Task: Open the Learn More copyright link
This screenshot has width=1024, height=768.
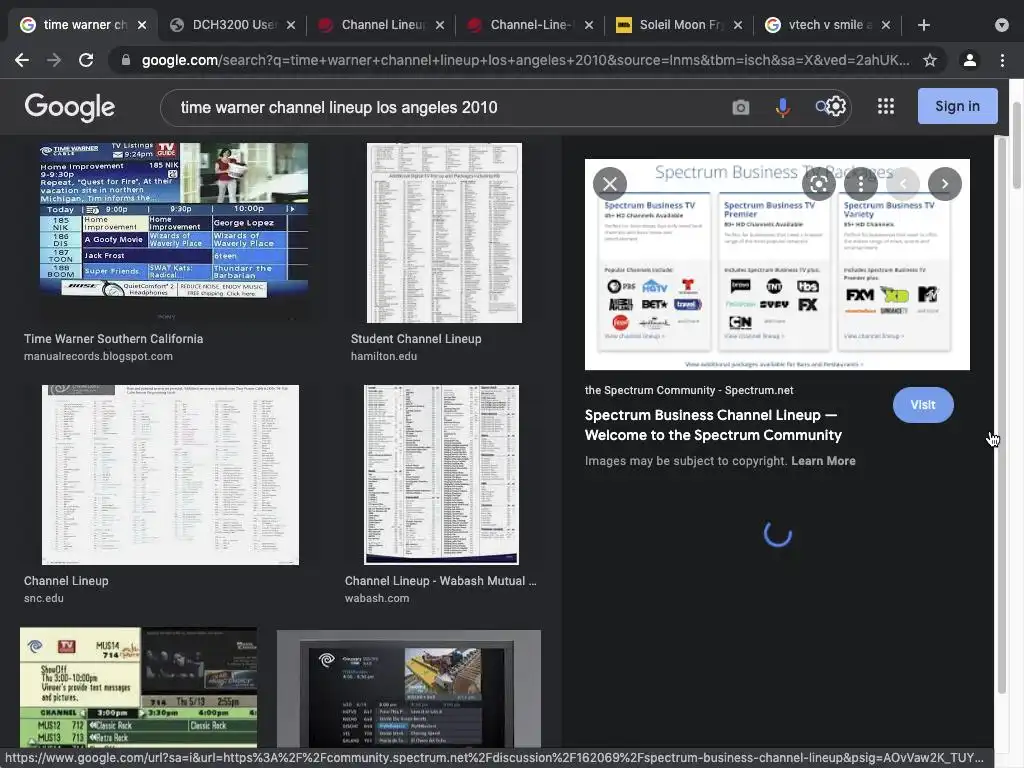Action: pos(823,461)
